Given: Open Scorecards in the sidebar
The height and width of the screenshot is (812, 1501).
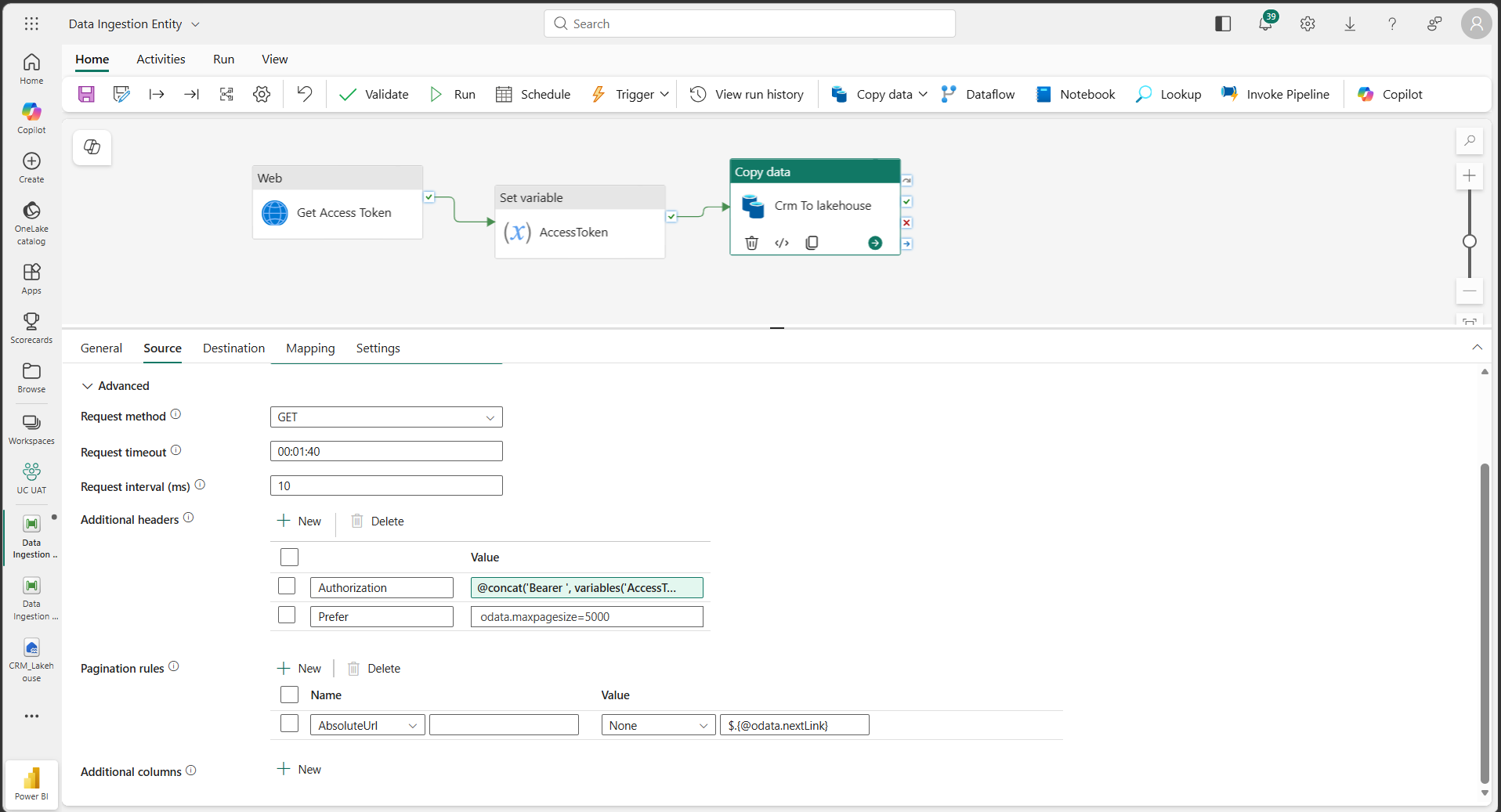Looking at the screenshot, I should coord(31,328).
